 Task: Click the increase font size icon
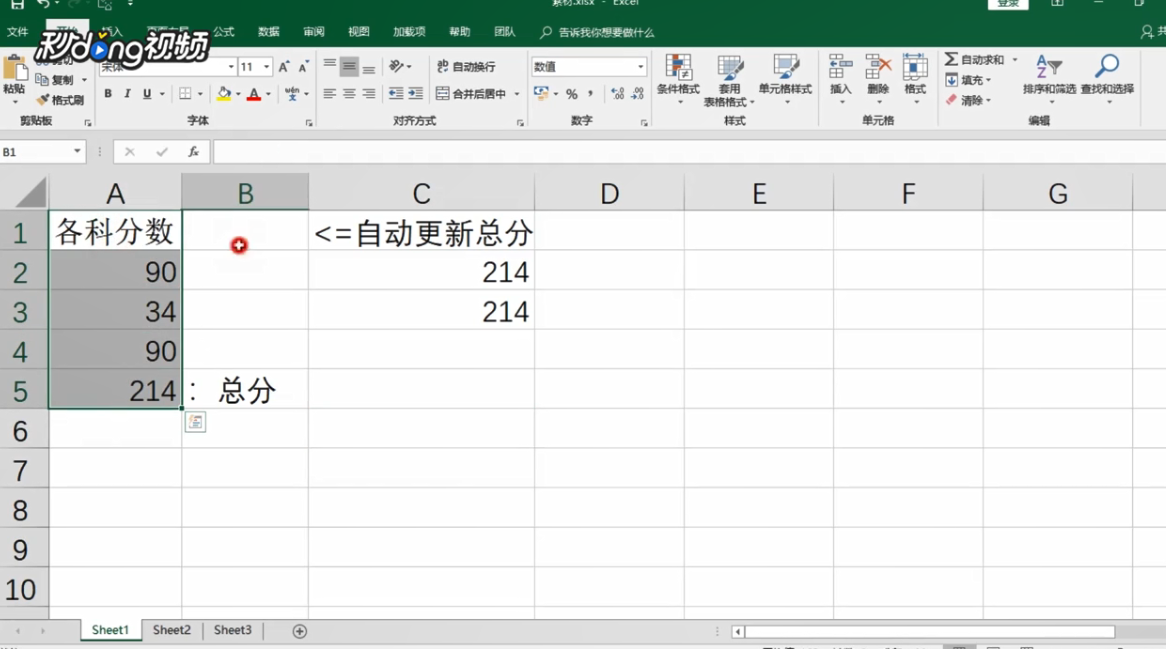click(284, 67)
